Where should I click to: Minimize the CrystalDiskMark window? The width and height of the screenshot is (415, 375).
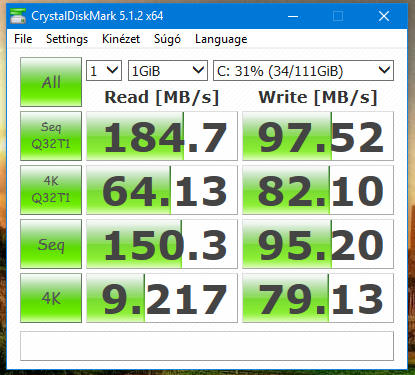[x=293, y=16]
